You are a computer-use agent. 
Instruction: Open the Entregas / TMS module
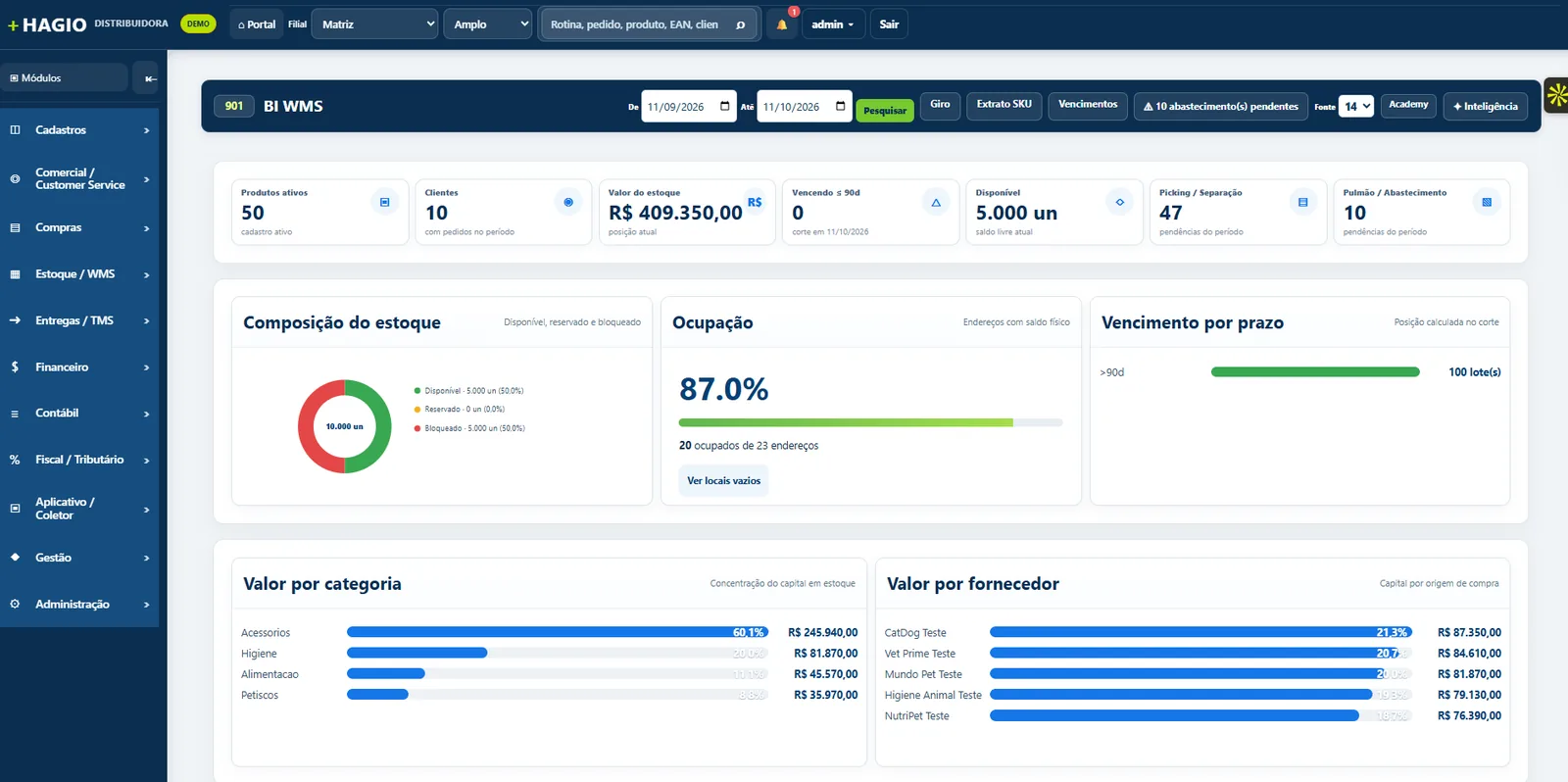click(79, 320)
